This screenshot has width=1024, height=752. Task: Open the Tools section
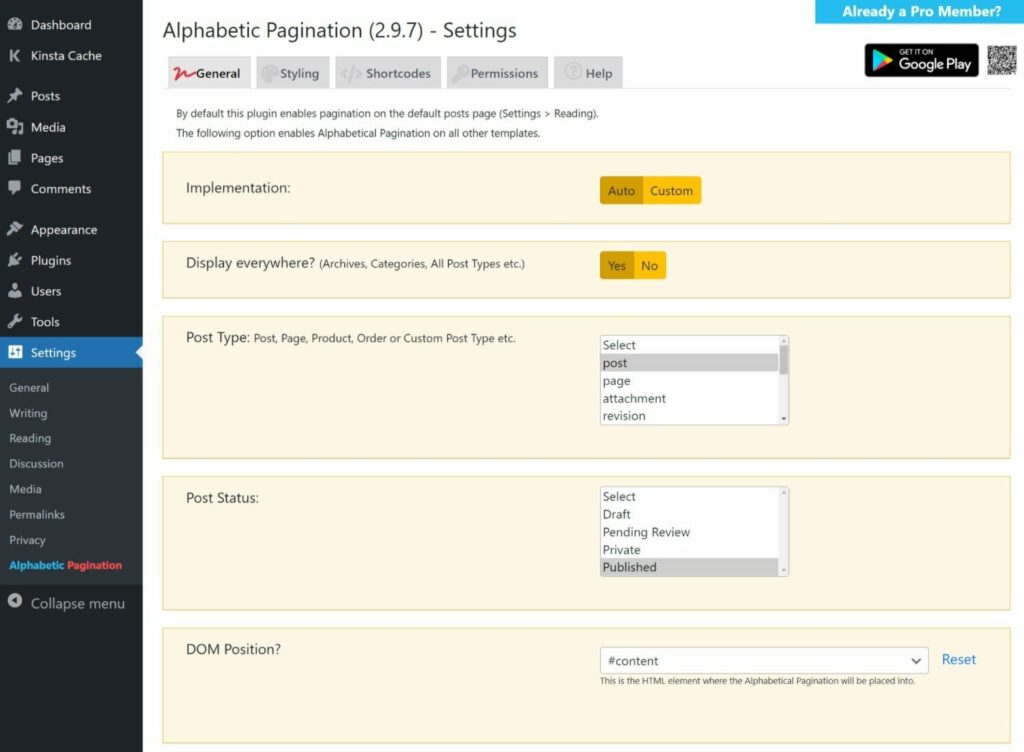coord(44,322)
